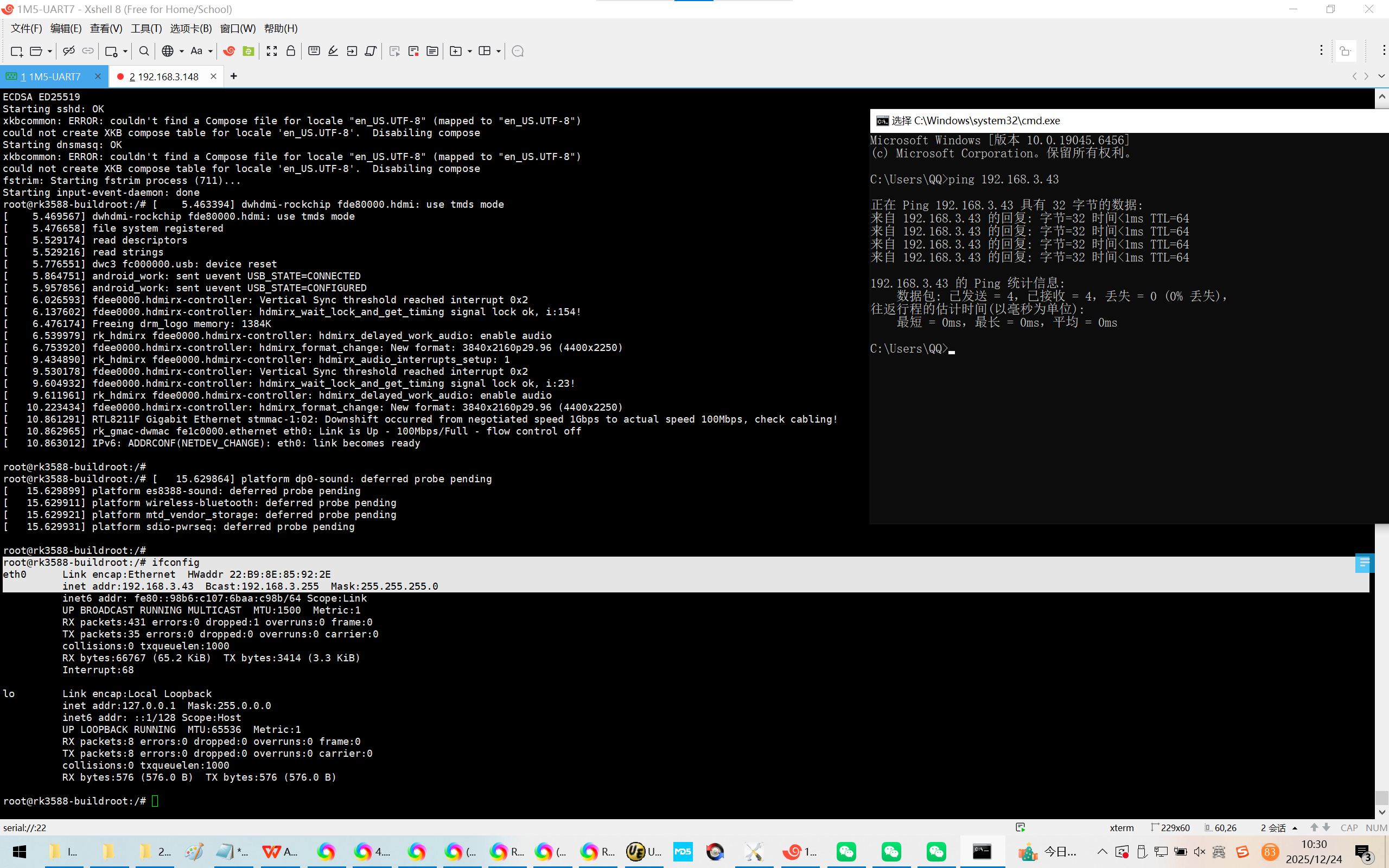This screenshot has width=1389, height=868.
Task: Open WeChat from the Windows taskbar
Action: (x=846, y=851)
